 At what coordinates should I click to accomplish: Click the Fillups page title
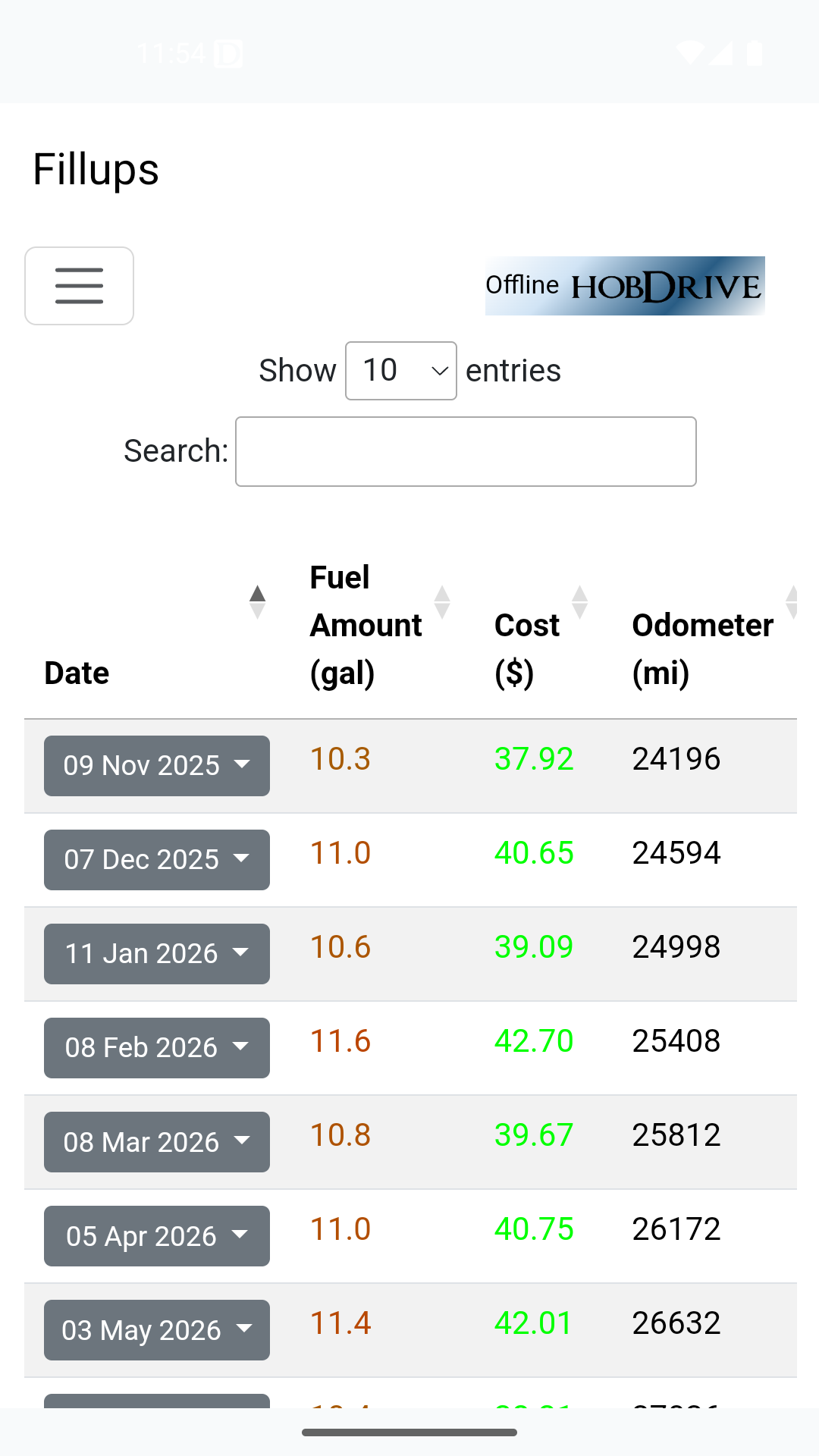(x=96, y=169)
